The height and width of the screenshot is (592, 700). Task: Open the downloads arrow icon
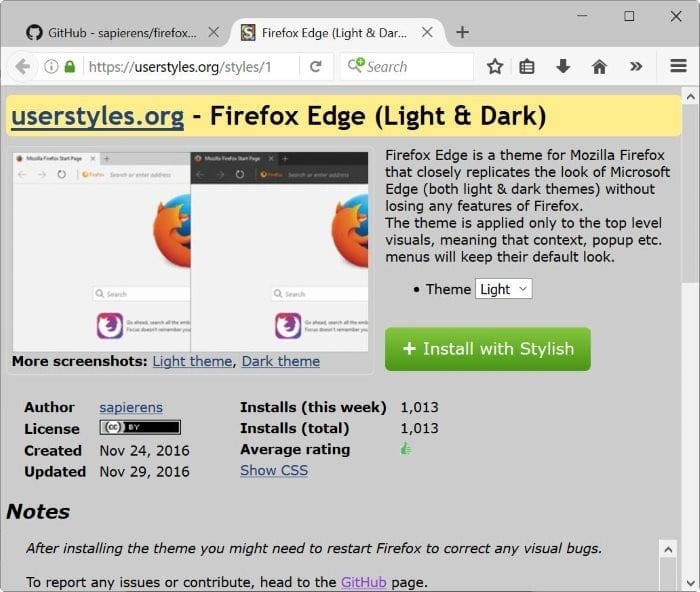point(563,67)
